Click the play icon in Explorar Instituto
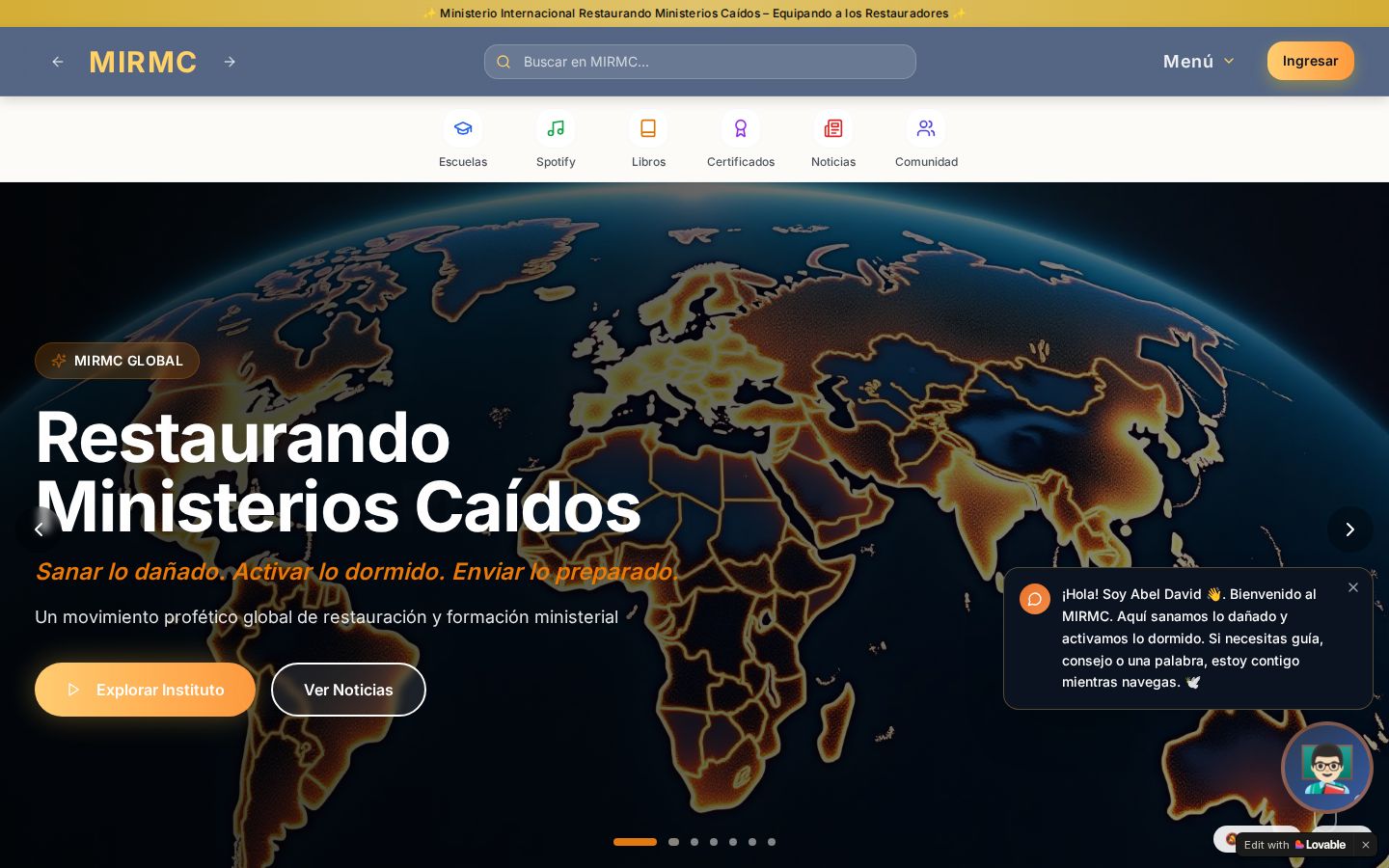The height and width of the screenshot is (868, 1389). [73, 690]
